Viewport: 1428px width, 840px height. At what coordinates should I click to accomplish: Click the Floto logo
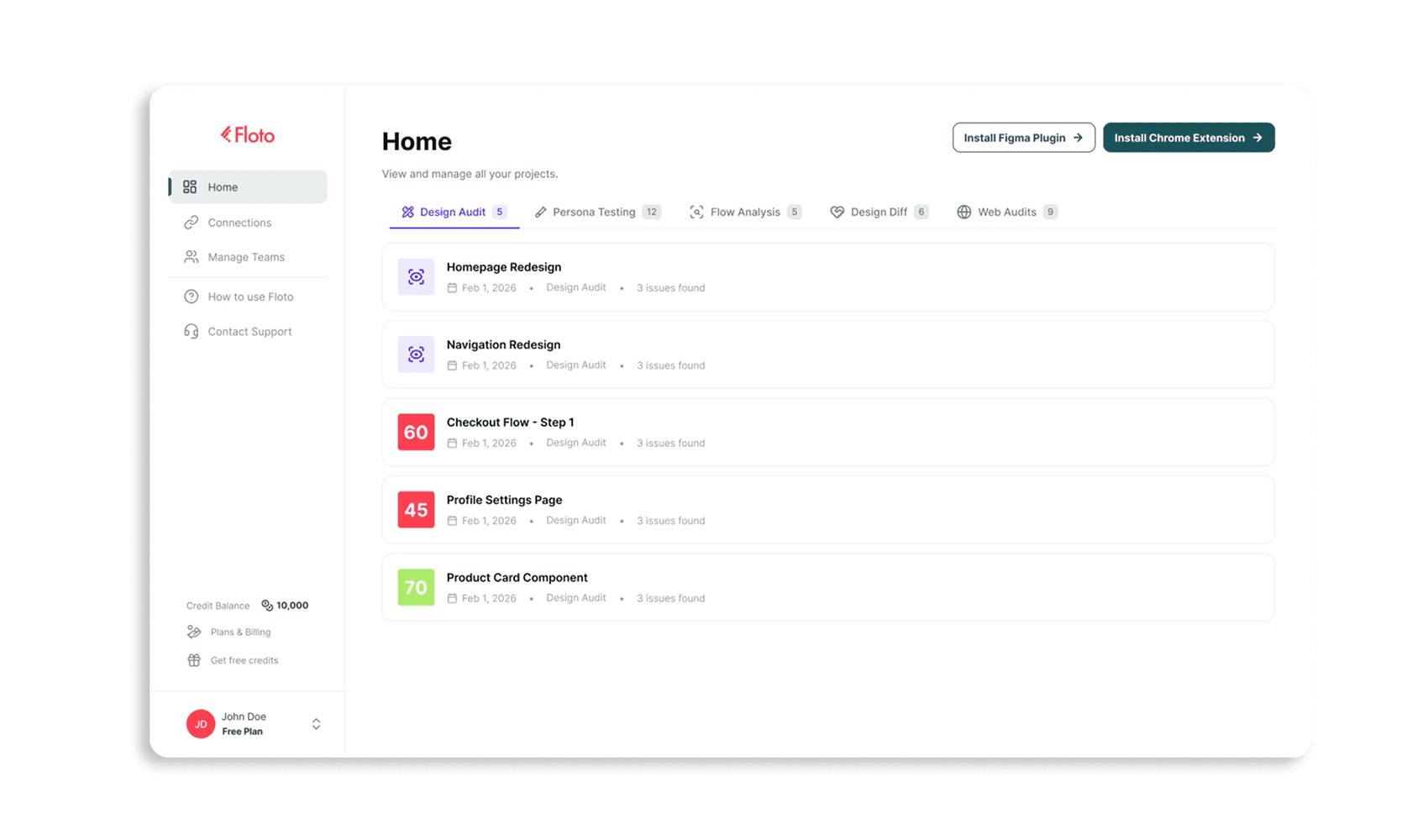click(248, 134)
